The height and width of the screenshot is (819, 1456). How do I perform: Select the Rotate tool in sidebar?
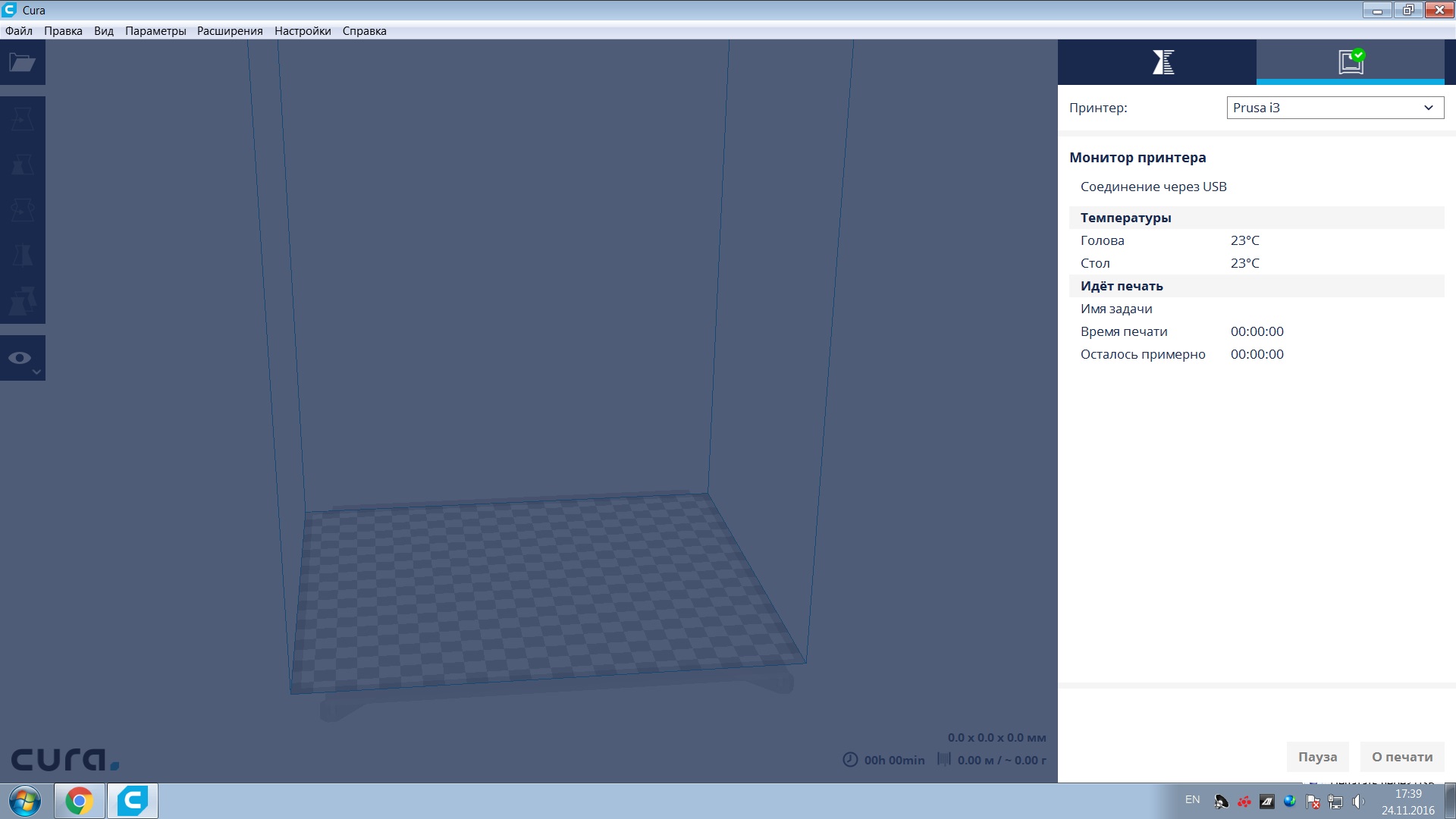[x=22, y=210]
